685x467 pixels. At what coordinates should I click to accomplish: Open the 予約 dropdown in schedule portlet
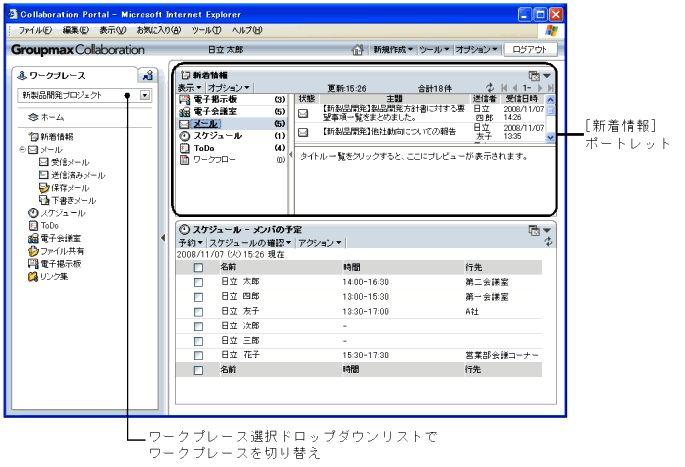[x=190, y=242]
